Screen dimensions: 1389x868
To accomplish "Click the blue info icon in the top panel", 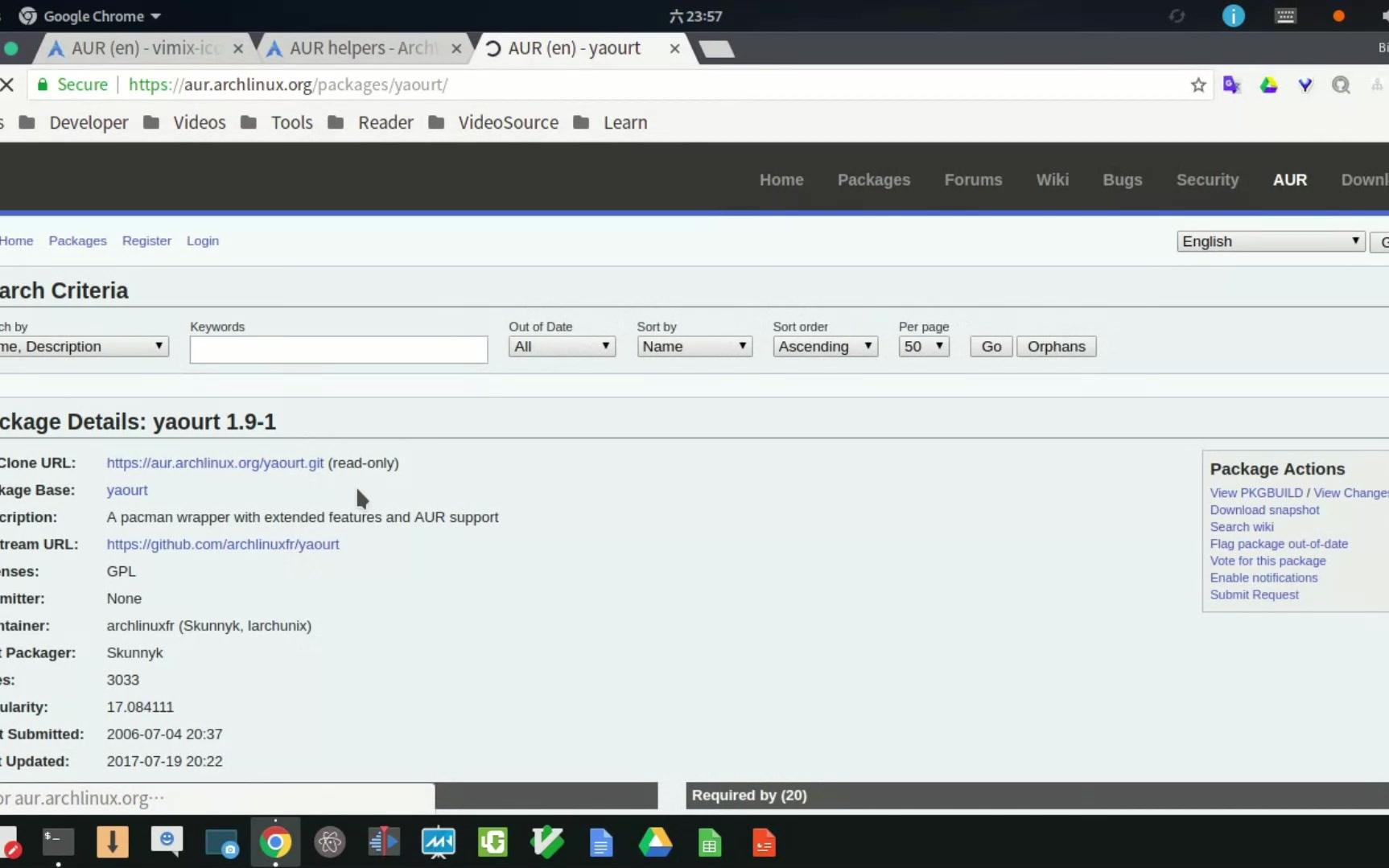I will coord(1233,16).
